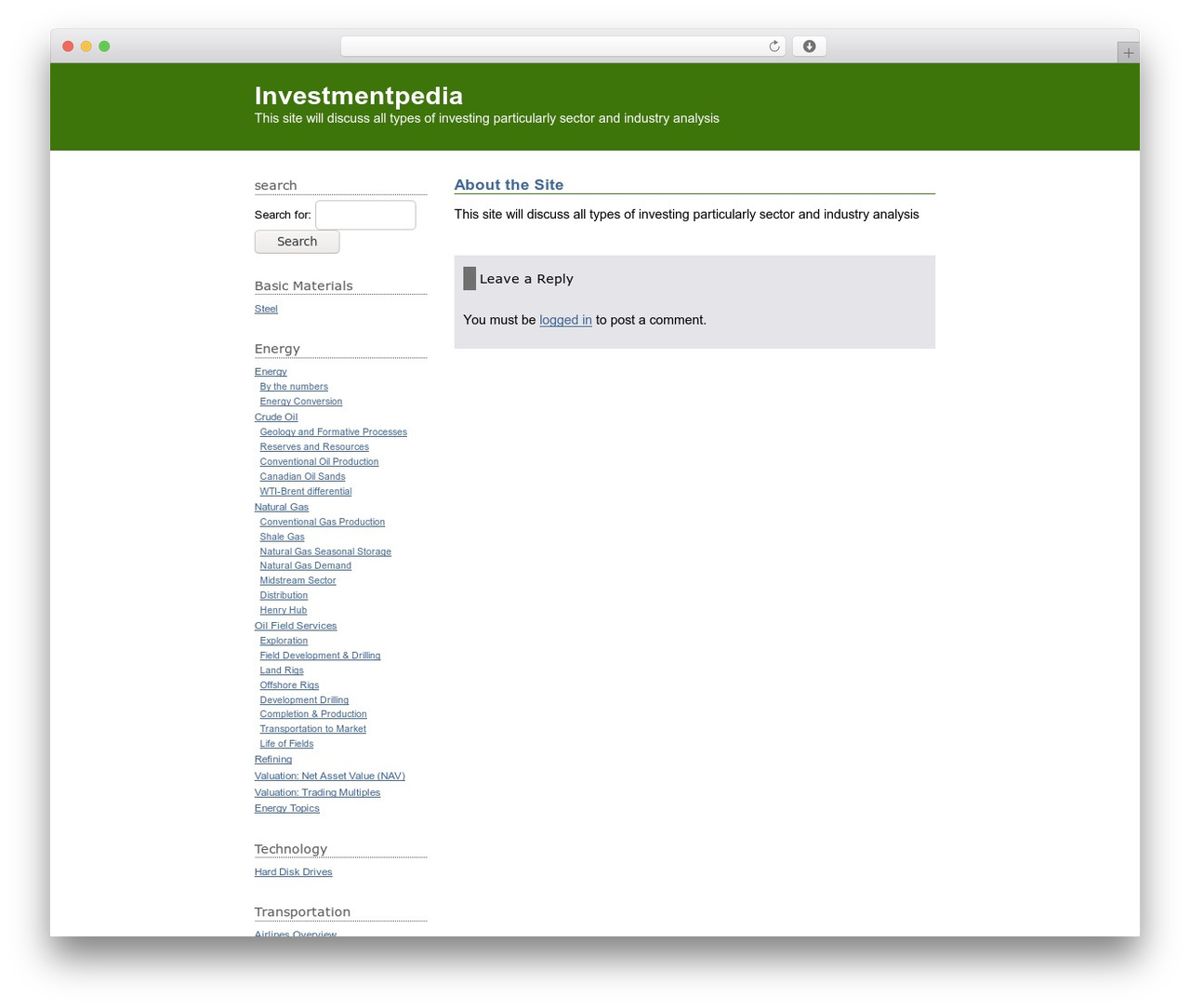Open Oil Field Services page
This screenshot has height=1008, width=1190.
pyautogui.click(x=296, y=627)
